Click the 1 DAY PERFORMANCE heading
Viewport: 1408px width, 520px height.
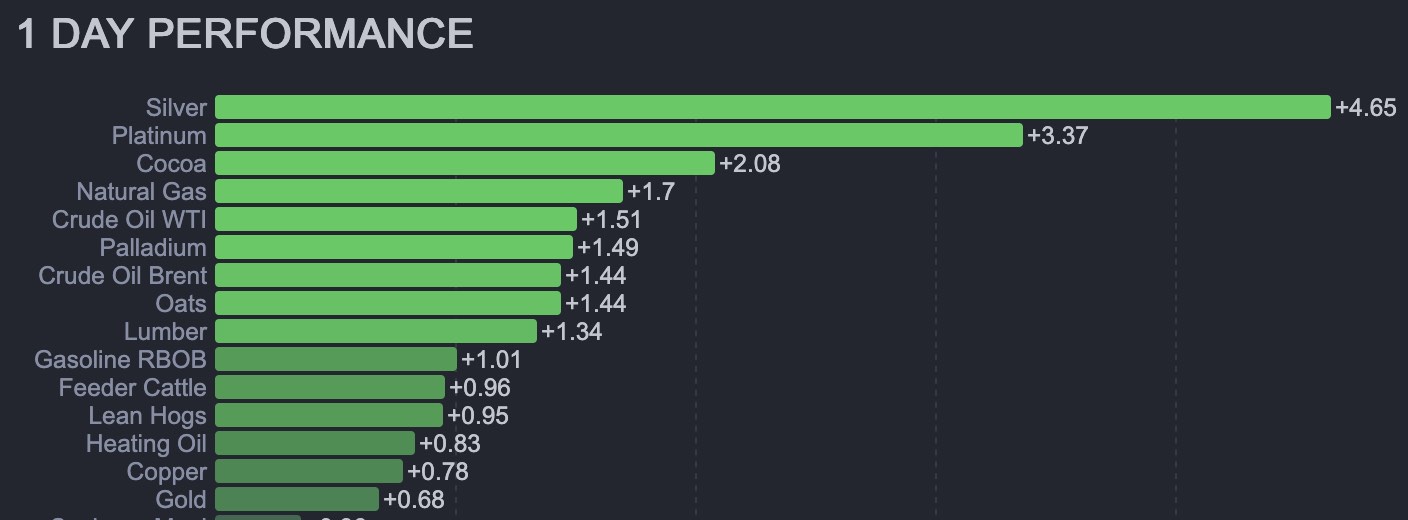pos(245,34)
